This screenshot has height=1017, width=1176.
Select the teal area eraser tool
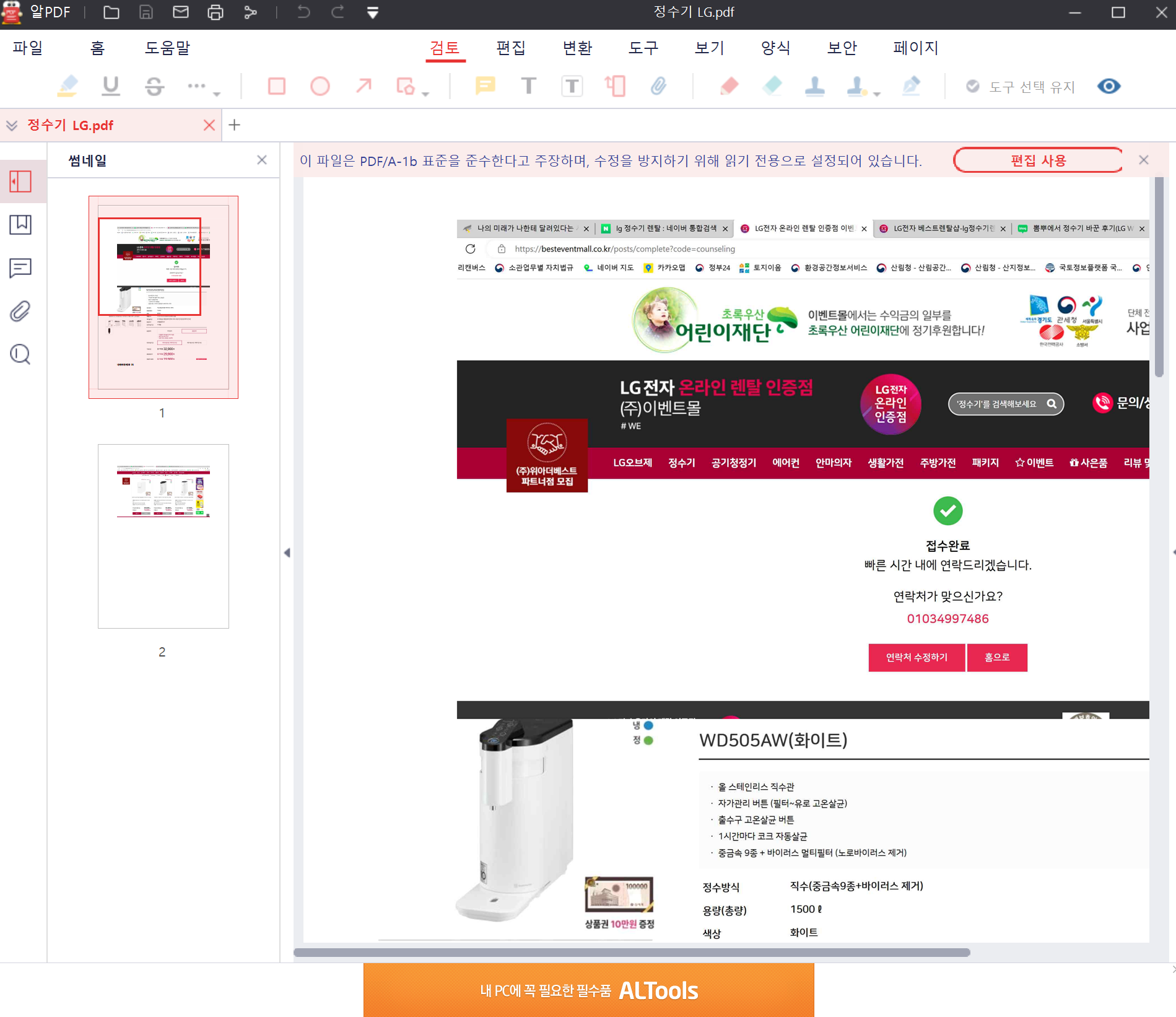point(772,86)
